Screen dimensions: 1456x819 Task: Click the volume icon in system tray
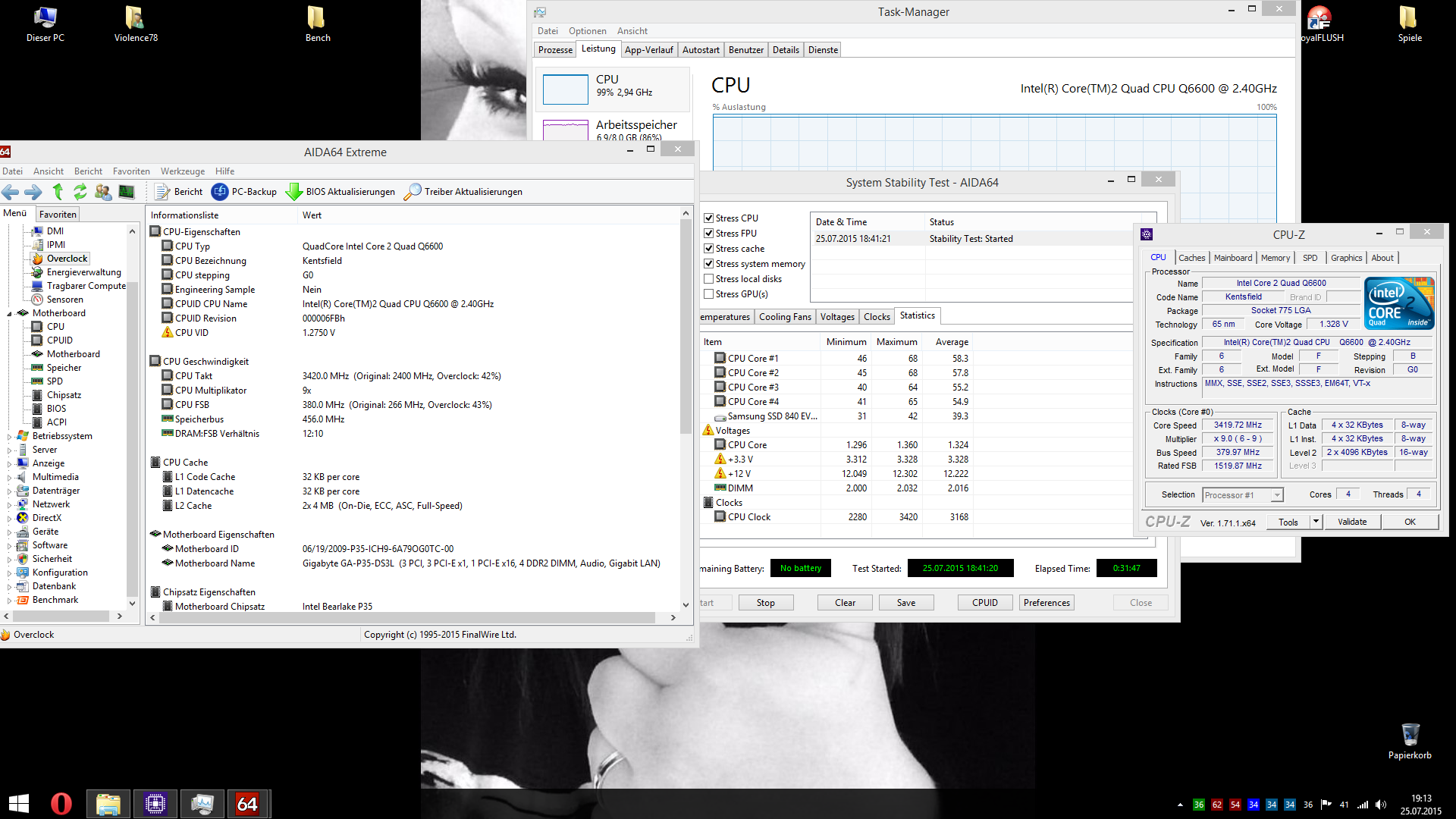(1381, 805)
